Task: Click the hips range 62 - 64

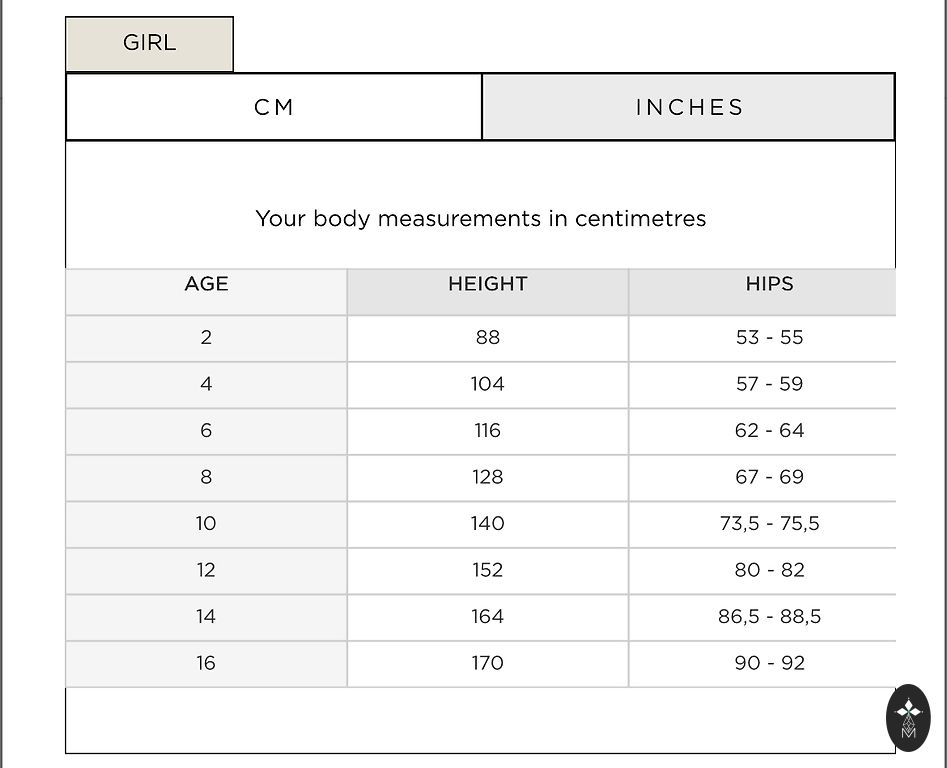Action: (769, 430)
